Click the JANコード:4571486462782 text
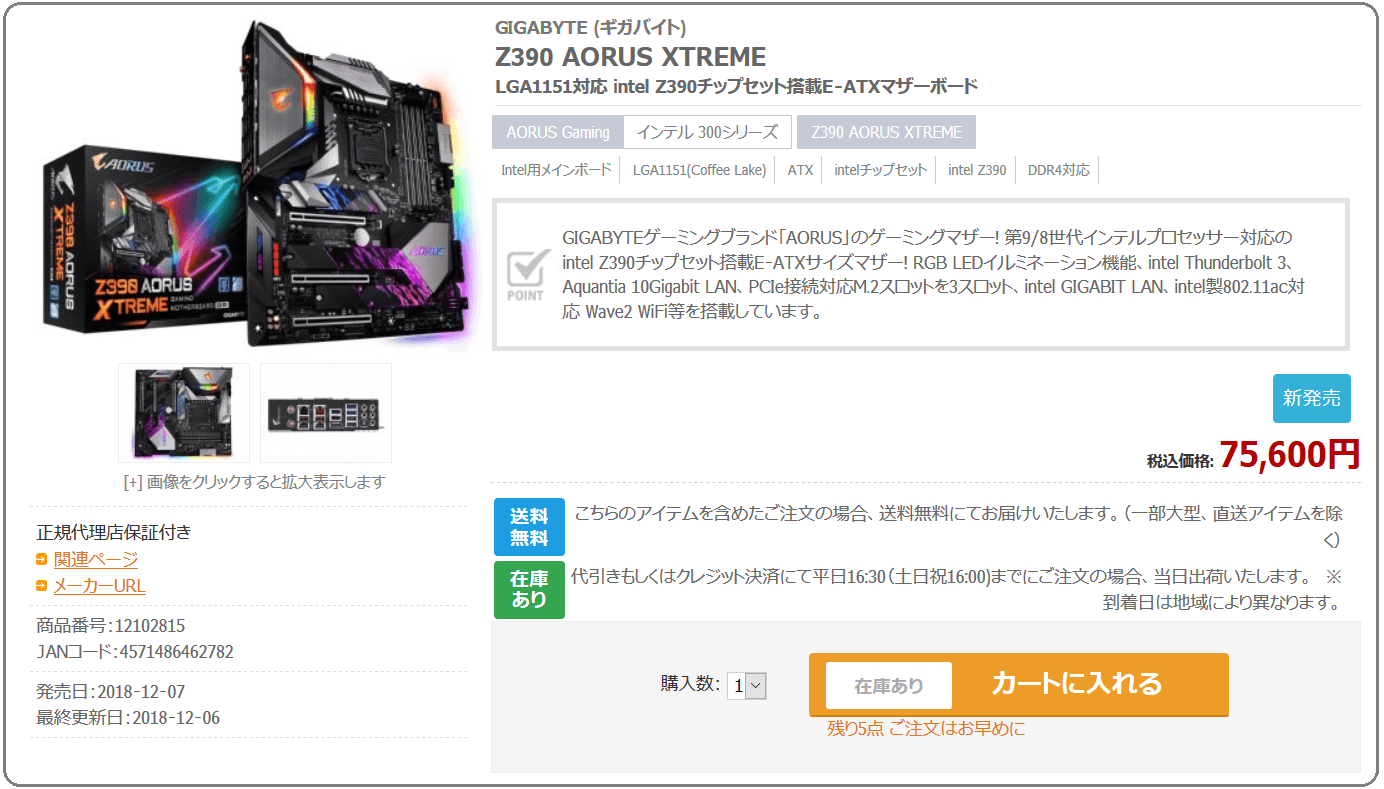This screenshot has width=1384, height=789. (135, 652)
